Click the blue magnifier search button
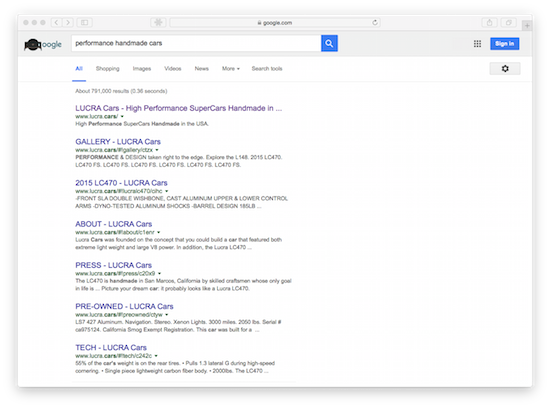The width and height of the screenshot is (550, 408). [329, 43]
